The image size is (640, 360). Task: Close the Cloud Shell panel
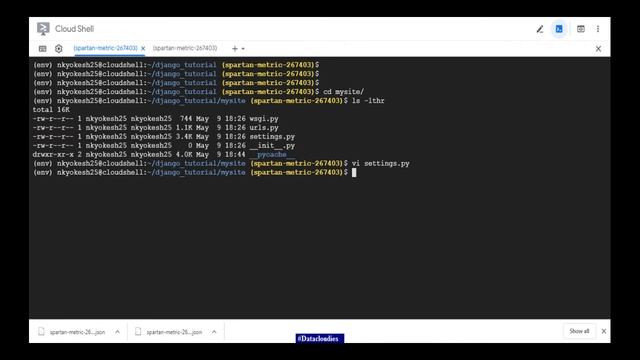[598, 49]
